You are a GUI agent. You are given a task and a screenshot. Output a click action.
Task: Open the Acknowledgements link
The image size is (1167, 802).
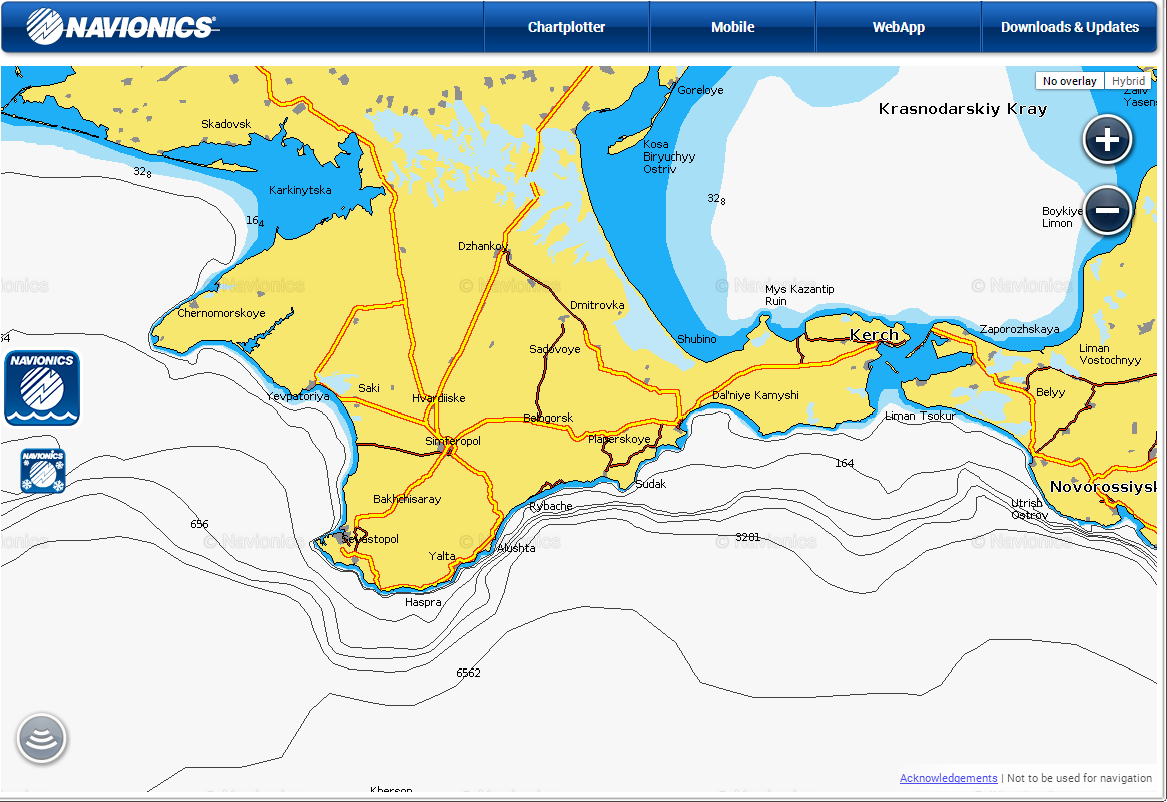(948, 778)
